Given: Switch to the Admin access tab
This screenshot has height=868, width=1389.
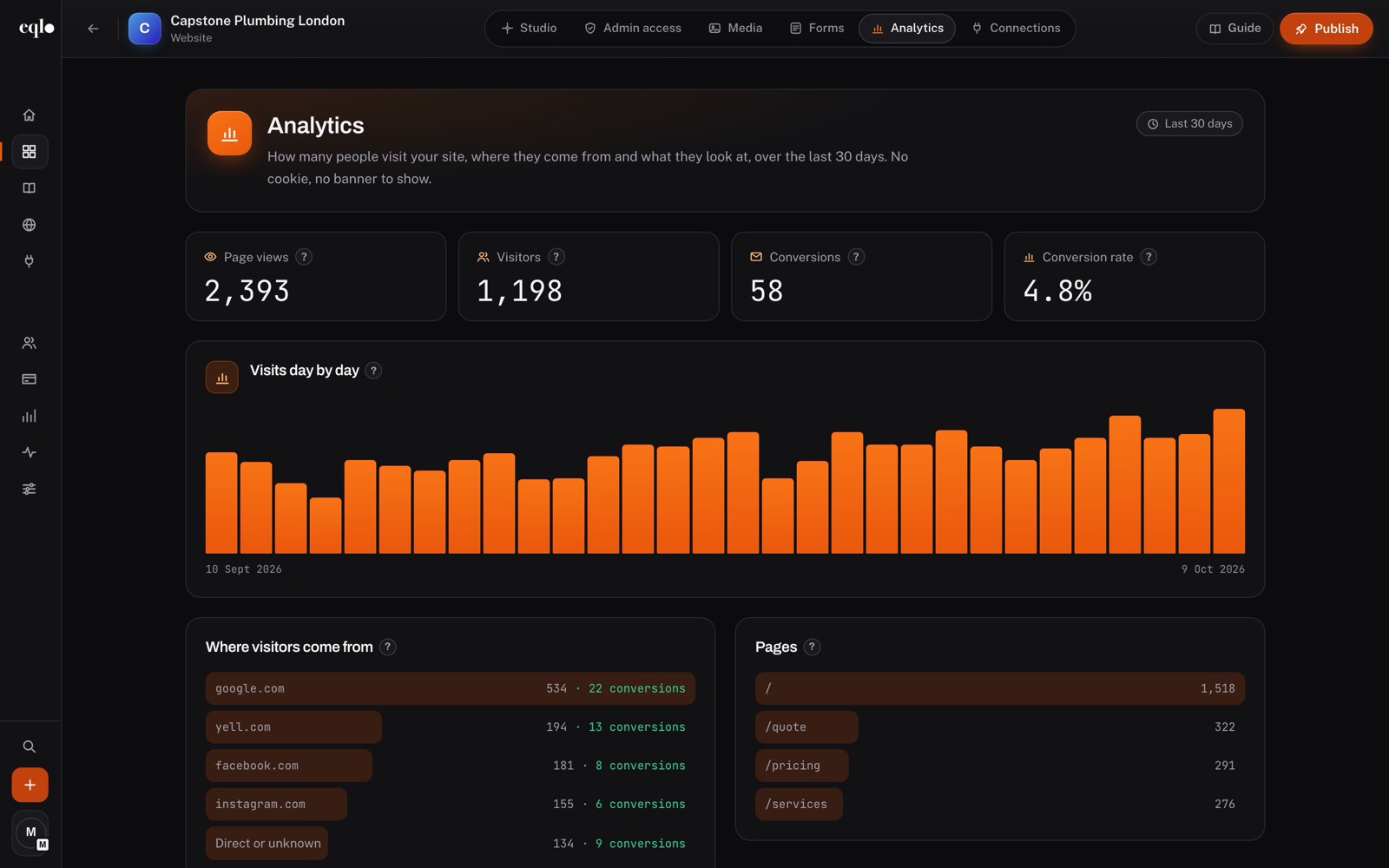Looking at the screenshot, I should click(633, 29).
